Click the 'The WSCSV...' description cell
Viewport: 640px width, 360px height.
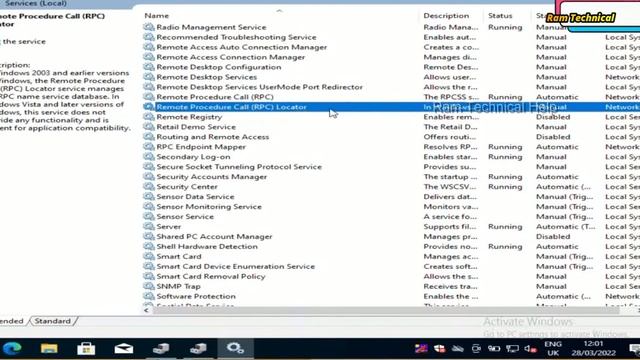[450, 187]
